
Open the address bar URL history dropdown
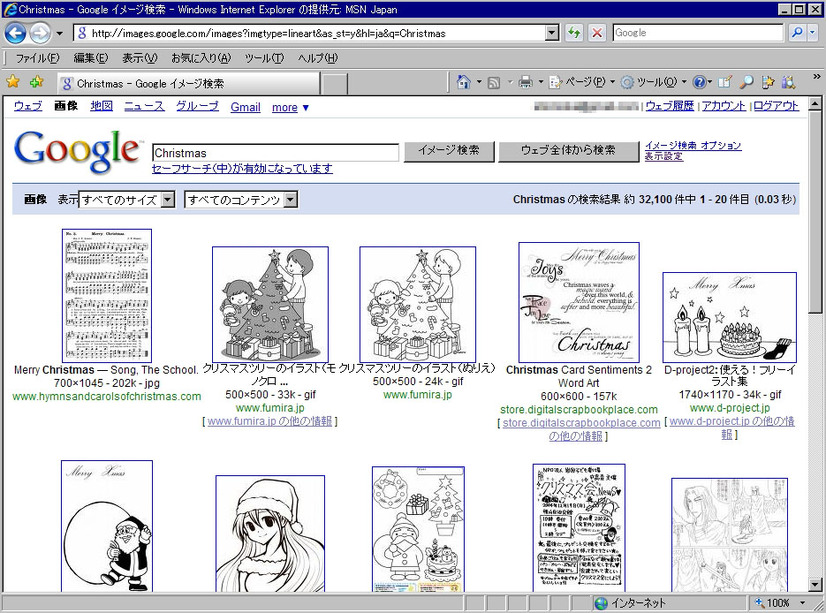coord(552,33)
